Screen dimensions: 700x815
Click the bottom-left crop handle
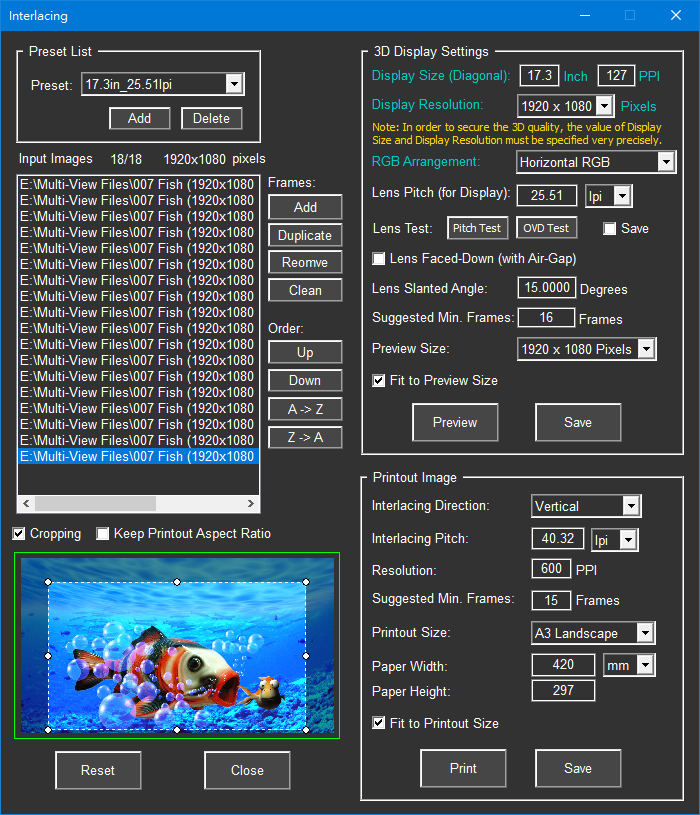point(48,730)
